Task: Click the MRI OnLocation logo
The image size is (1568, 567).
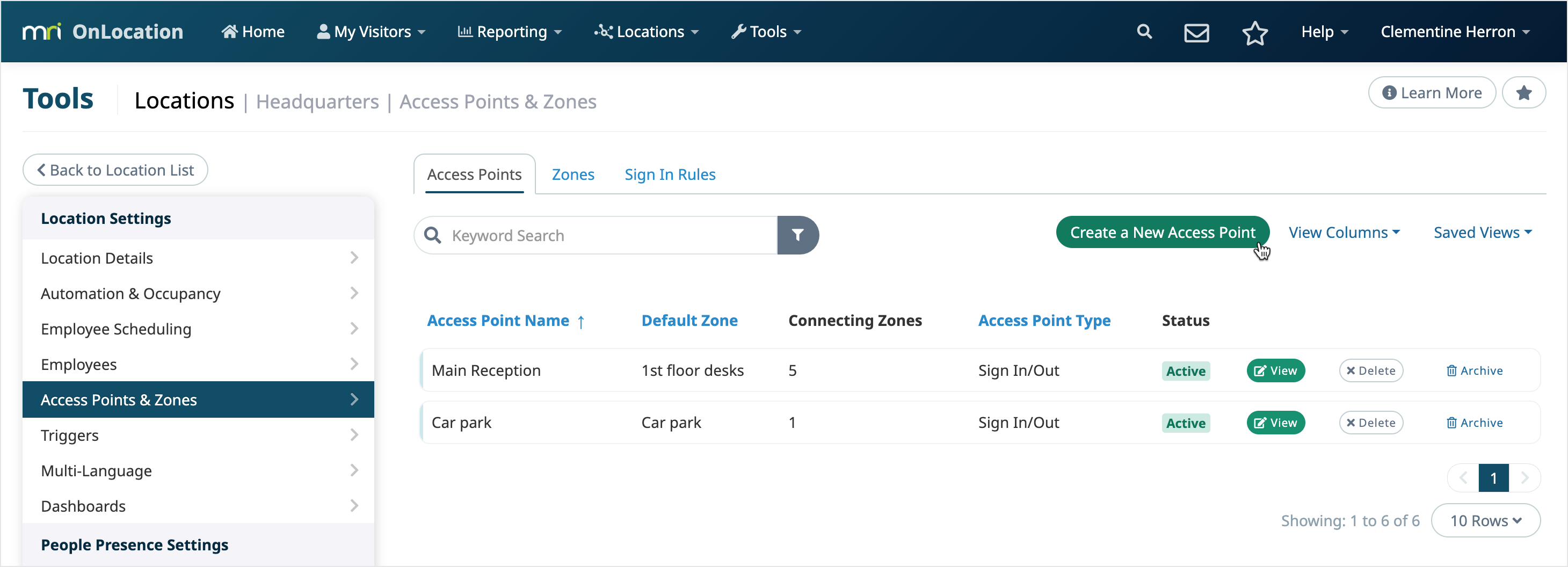Action: tap(102, 32)
